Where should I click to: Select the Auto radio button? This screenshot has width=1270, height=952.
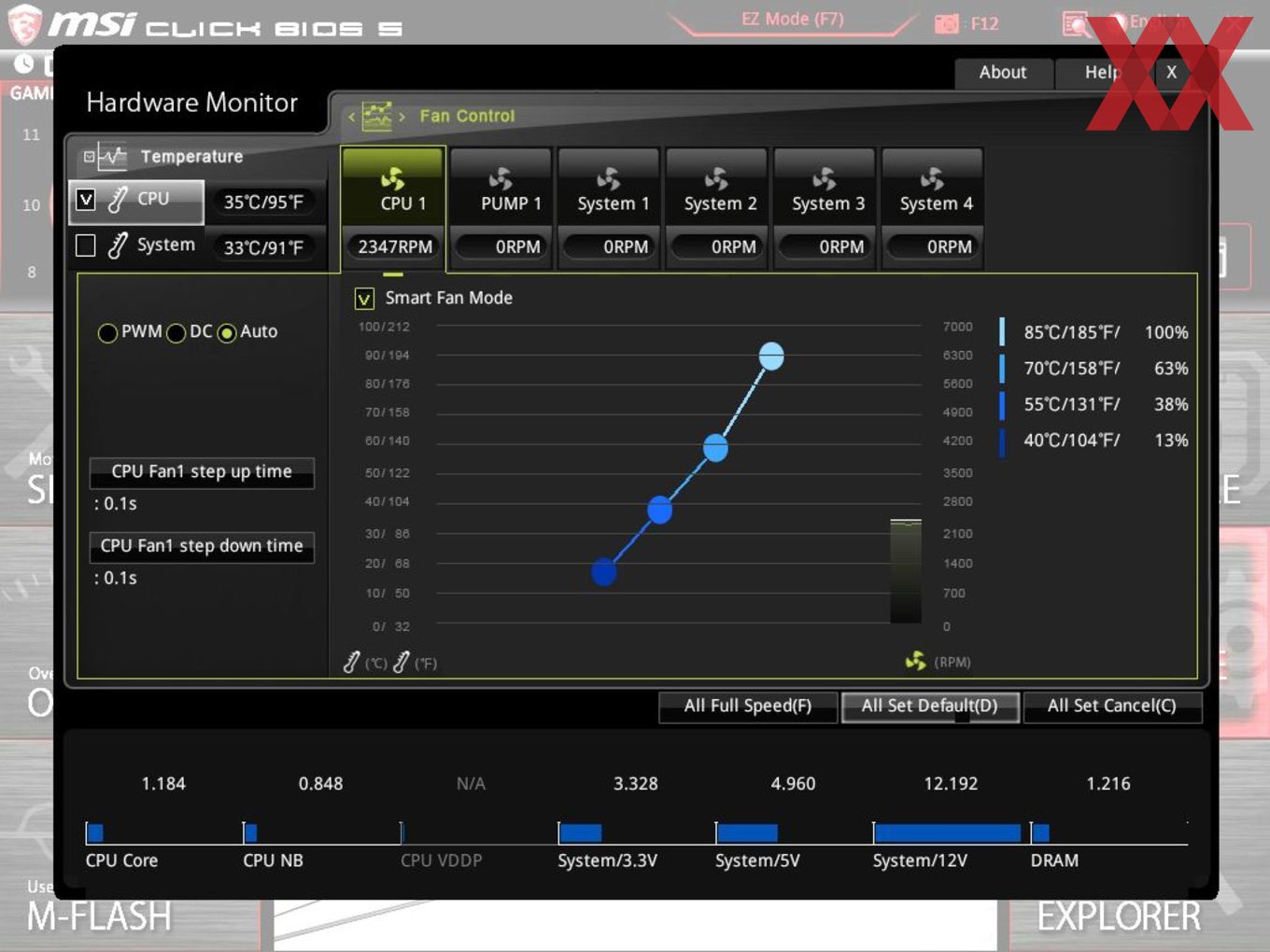(227, 333)
